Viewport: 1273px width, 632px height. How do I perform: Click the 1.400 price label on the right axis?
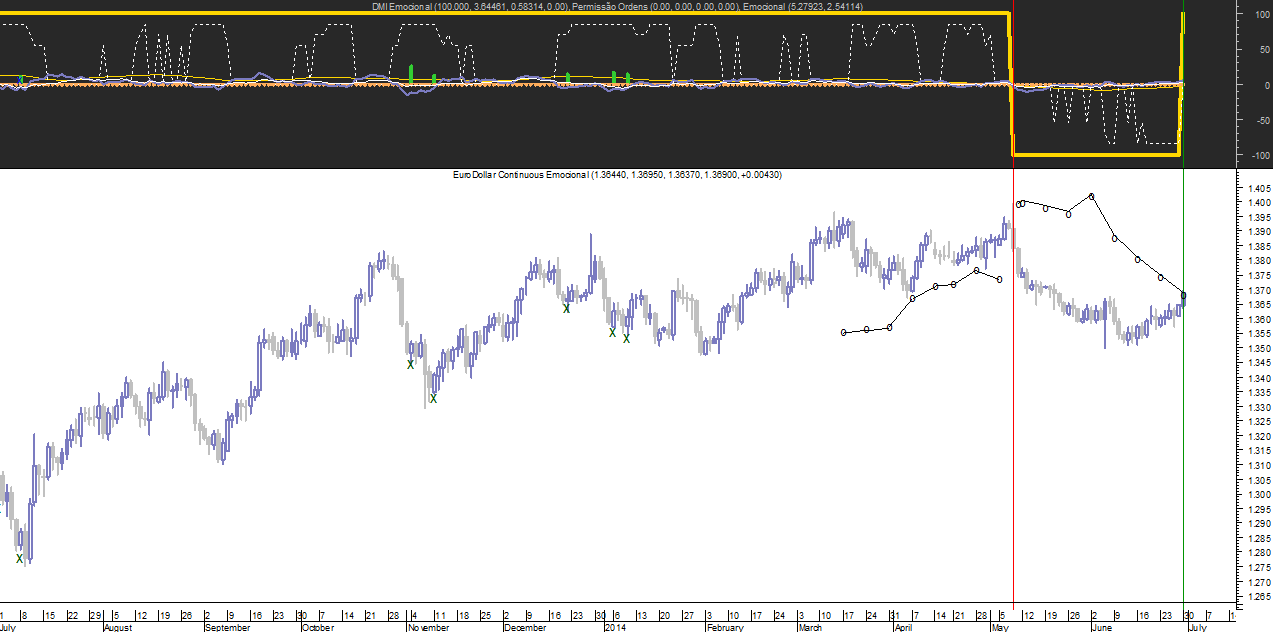[x=1253, y=203]
